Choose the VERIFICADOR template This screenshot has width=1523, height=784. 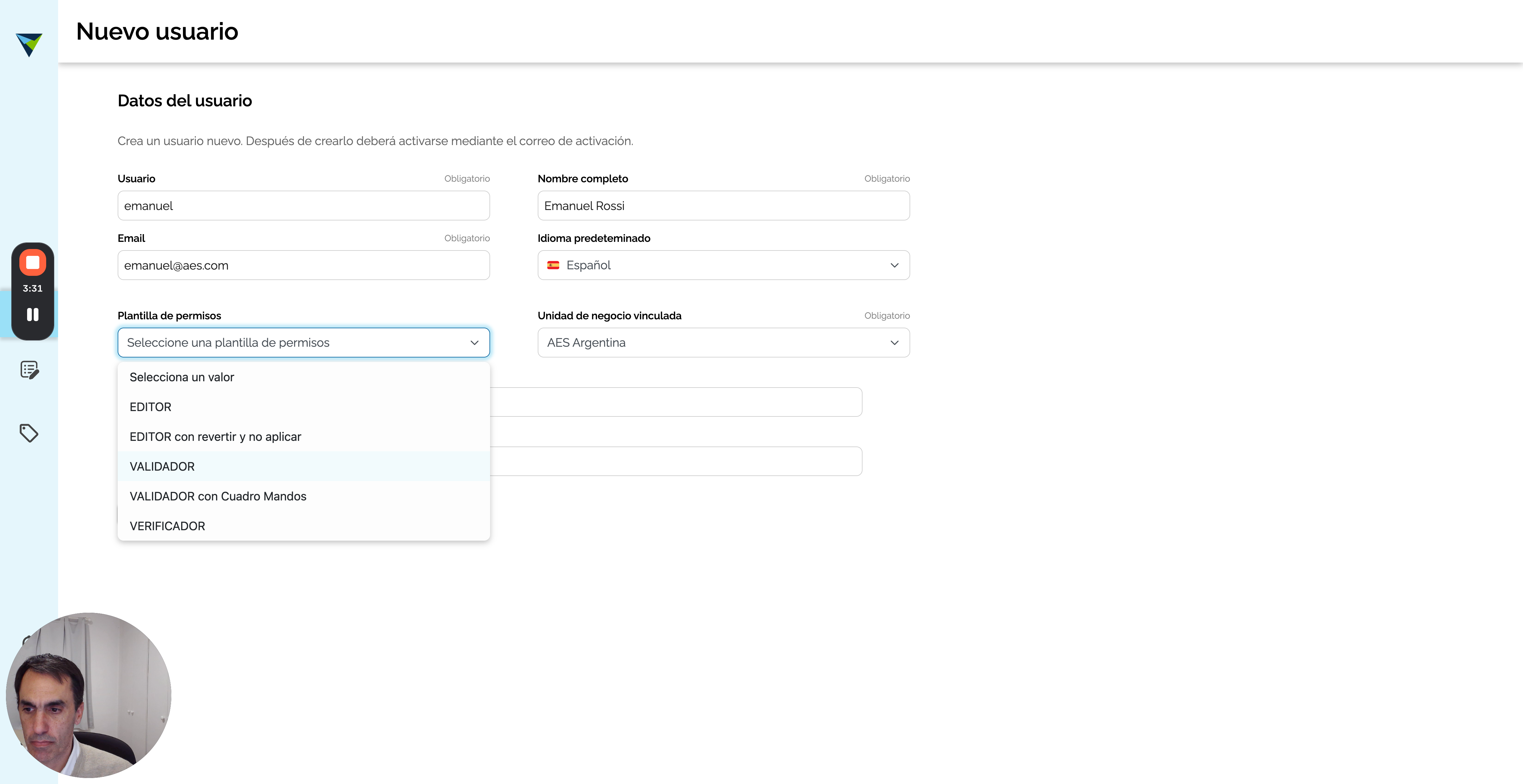[304, 526]
